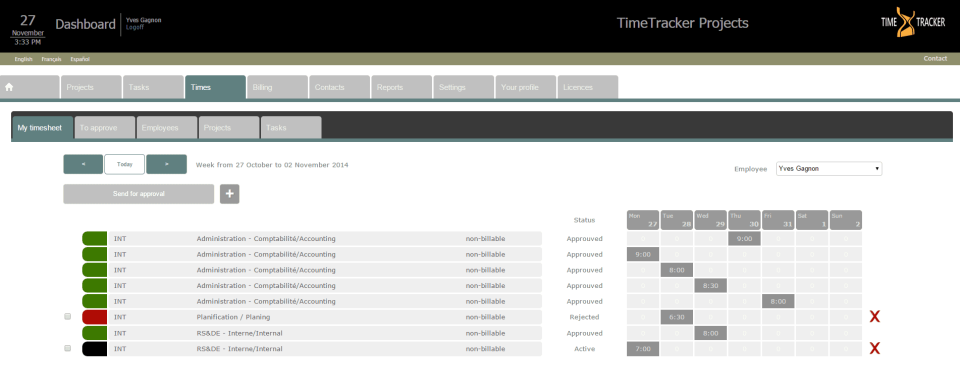The width and height of the screenshot is (960, 383).
Task: Open the Projects main tab
Action: coord(91,87)
